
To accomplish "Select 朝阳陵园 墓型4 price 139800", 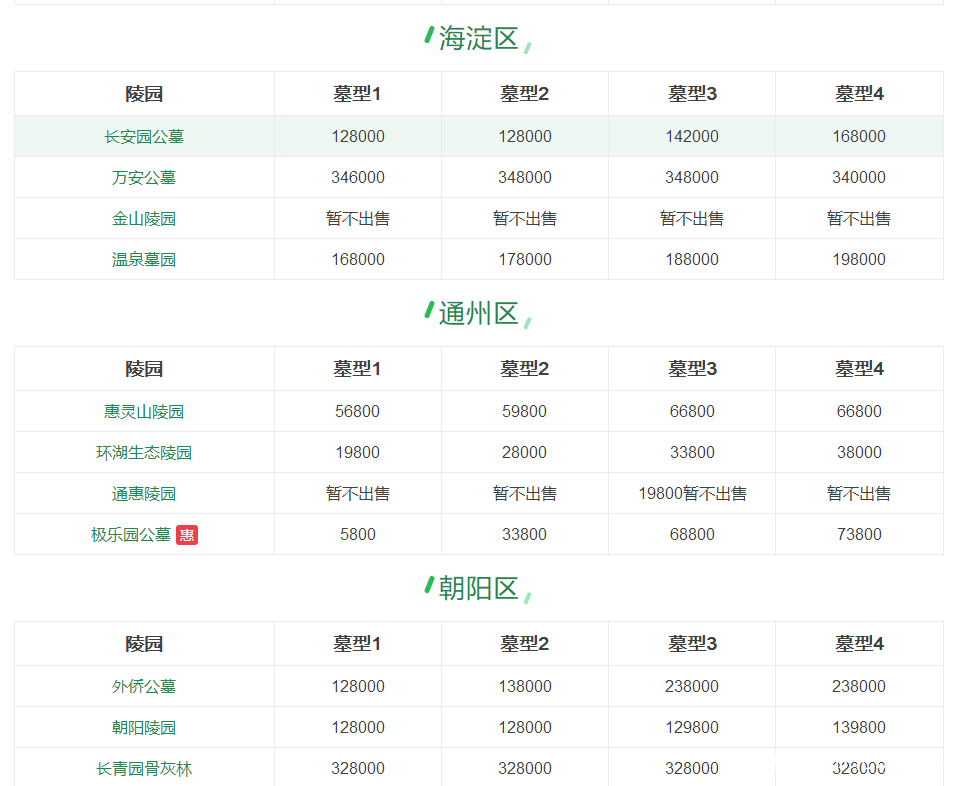I will 859,727.
